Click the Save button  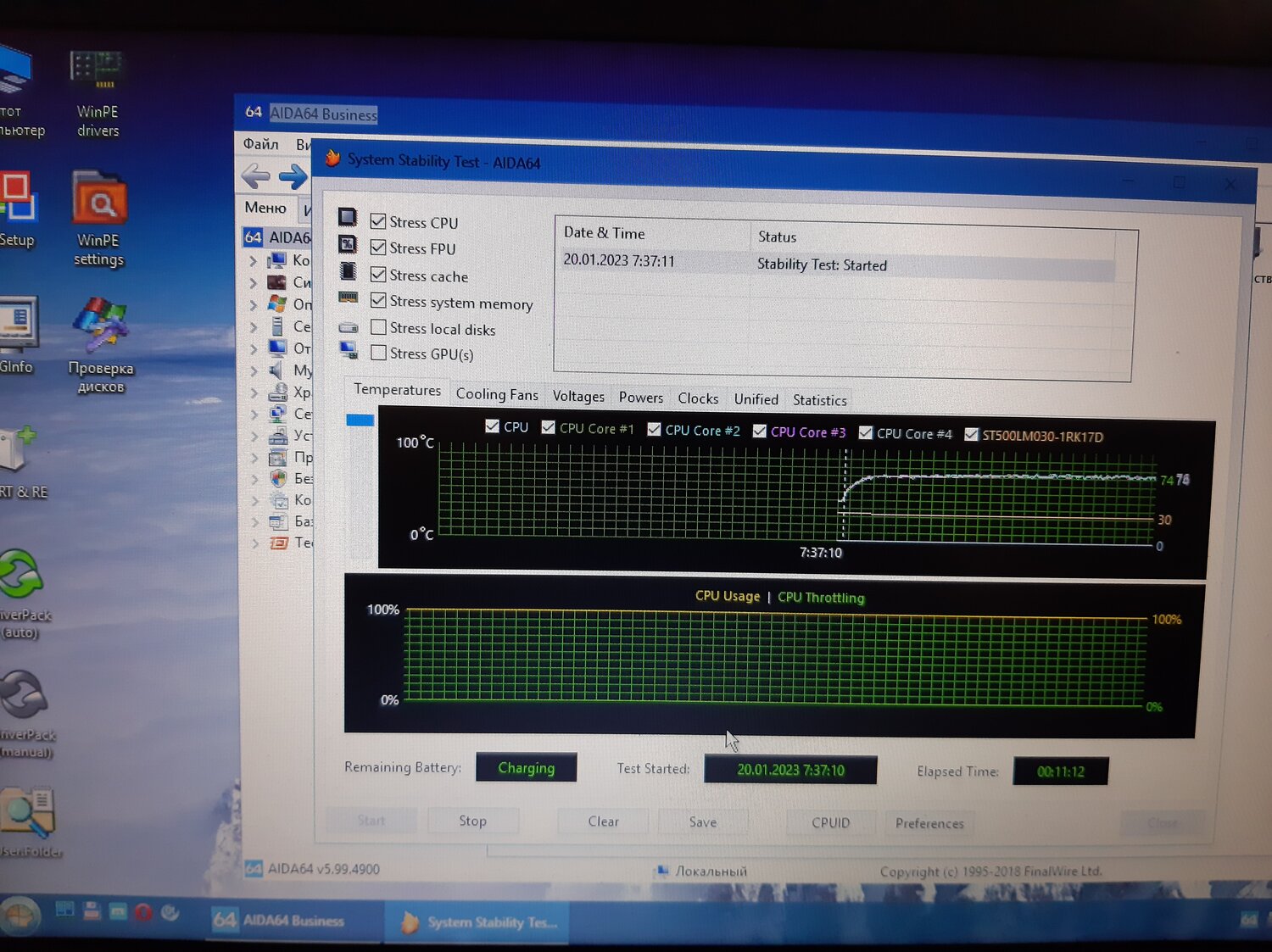coord(702,822)
